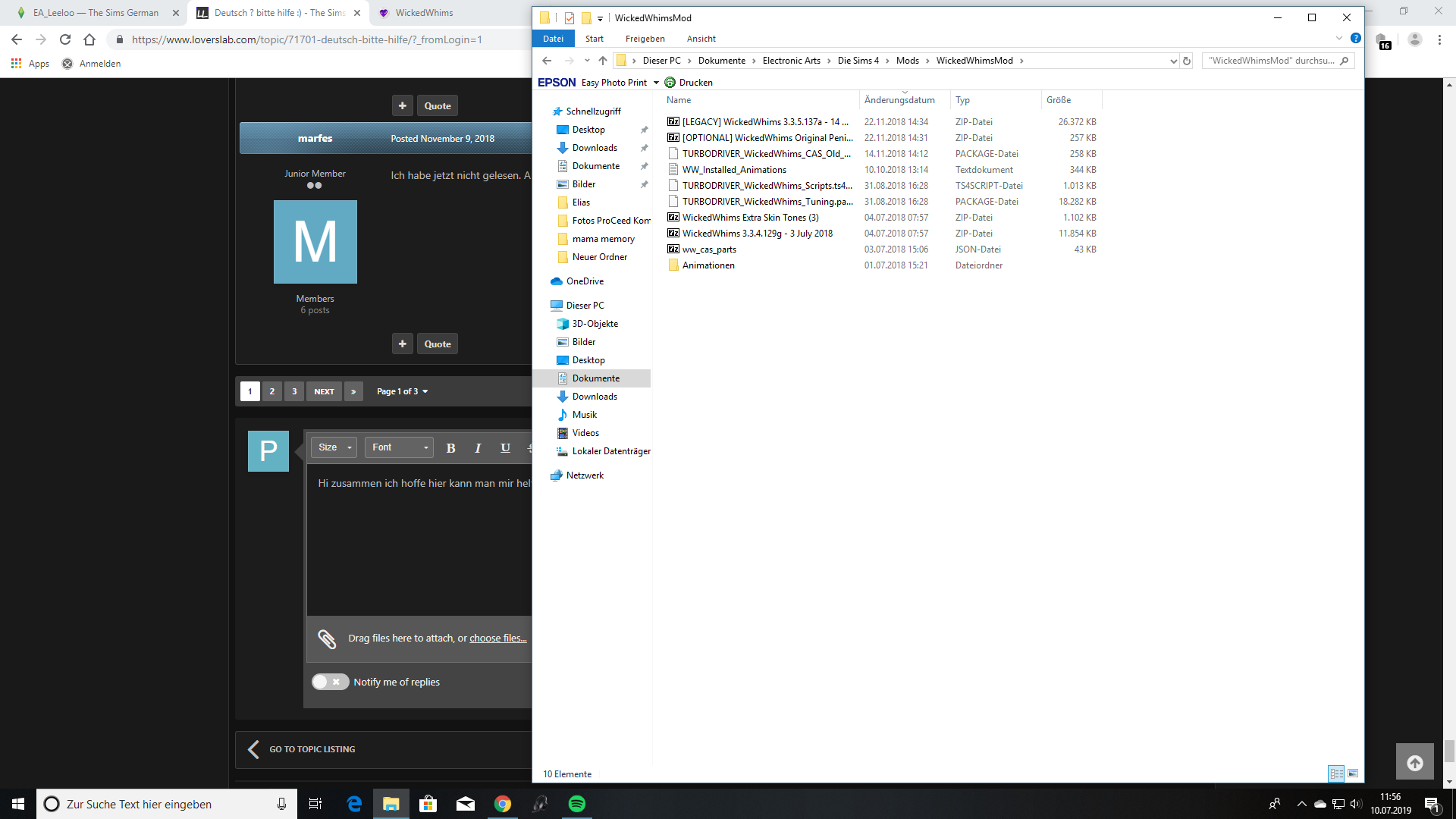Open Chrome profile avatar
The height and width of the screenshot is (819, 1456).
coord(1414,39)
